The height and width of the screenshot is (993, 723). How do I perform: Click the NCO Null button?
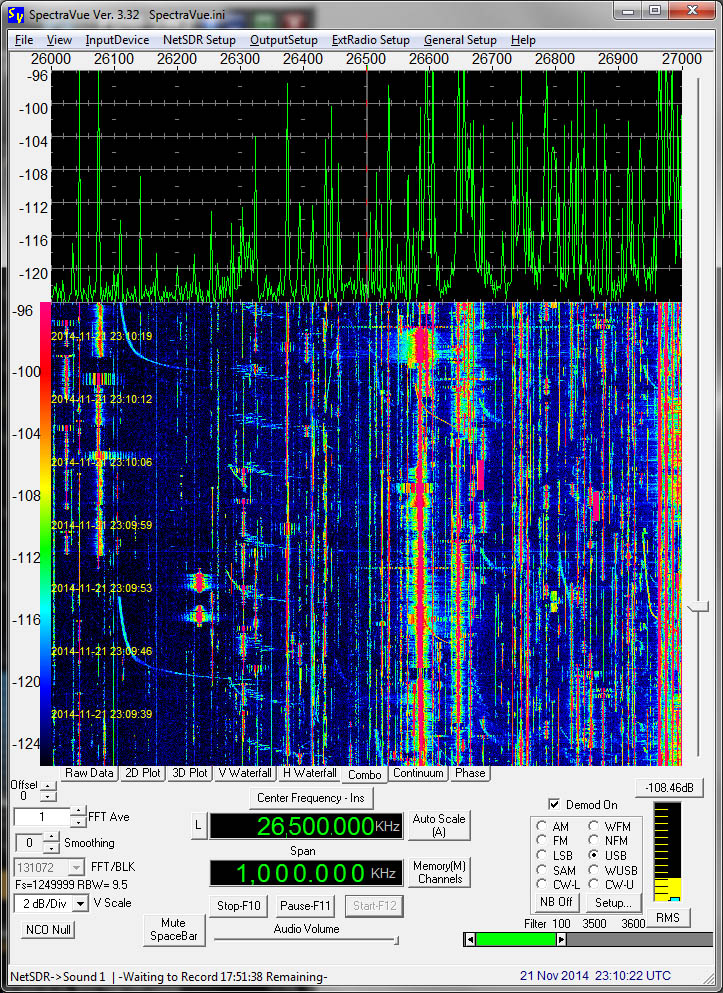click(x=48, y=930)
